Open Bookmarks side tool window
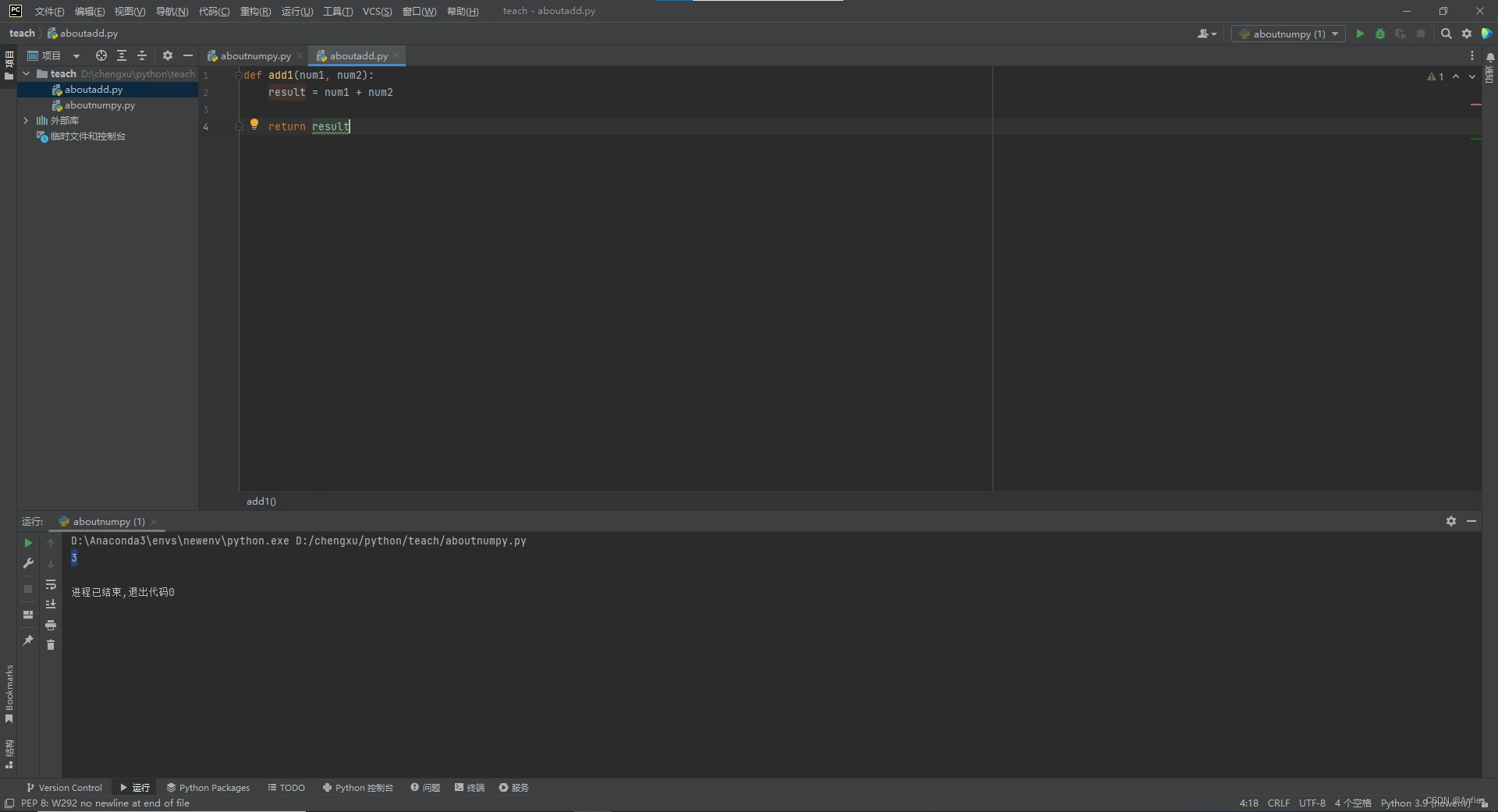Screen dimensions: 1498x812 pyautogui.click(x=9, y=693)
